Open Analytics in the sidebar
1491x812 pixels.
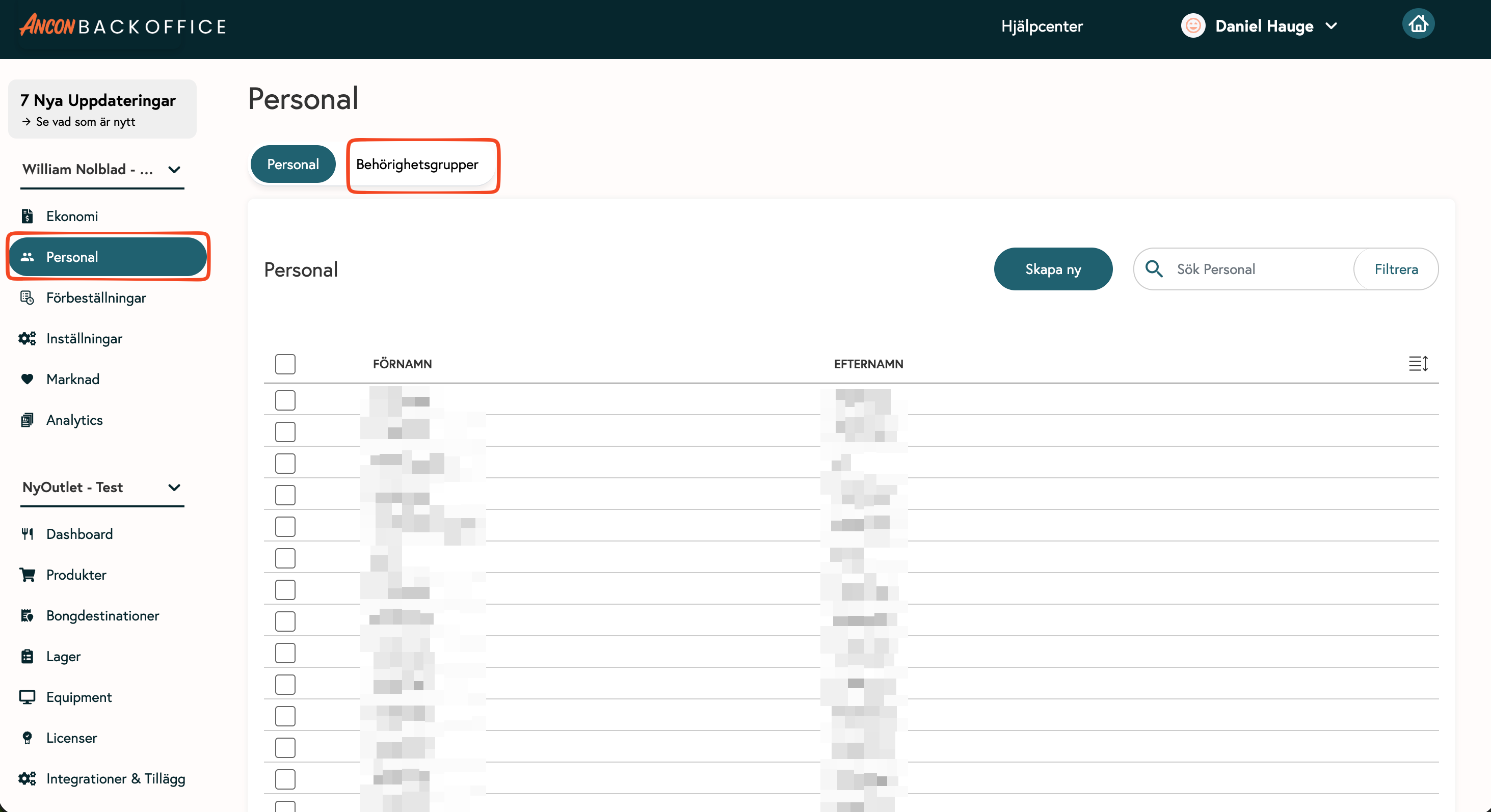pos(74,420)
